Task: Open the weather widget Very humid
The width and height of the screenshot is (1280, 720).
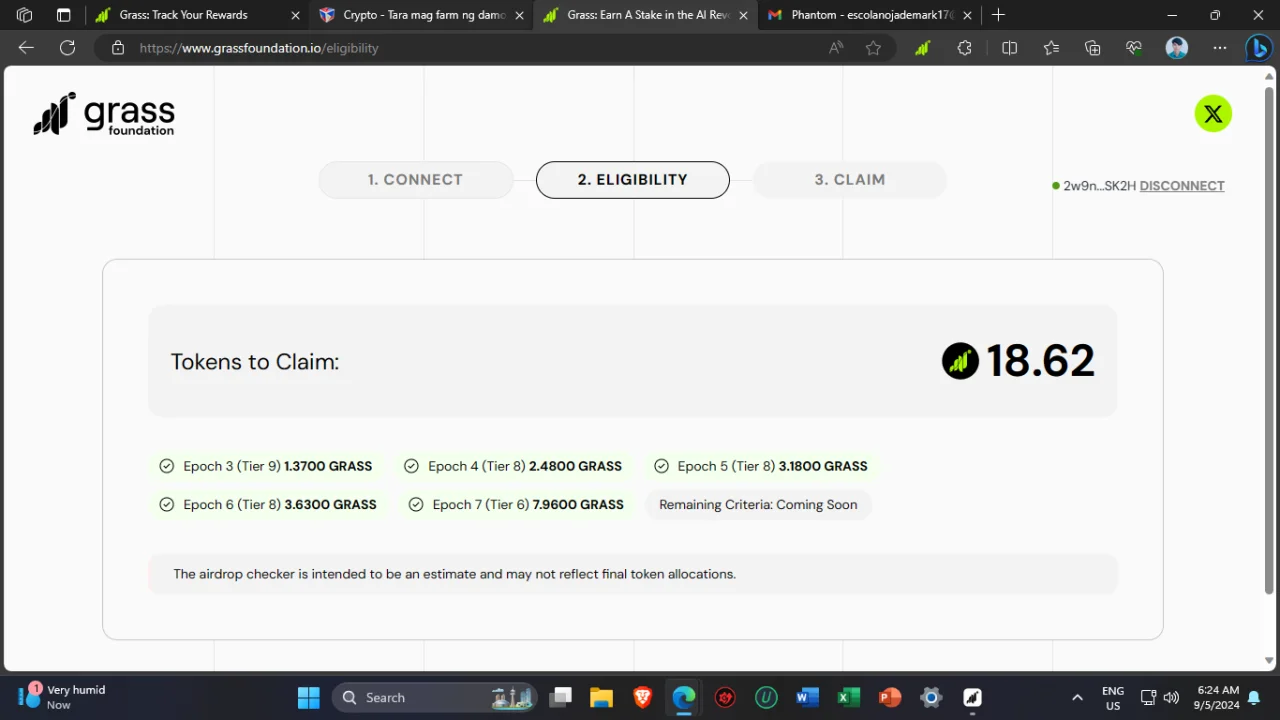Action: pyautogui.click(x=62, y=697)
